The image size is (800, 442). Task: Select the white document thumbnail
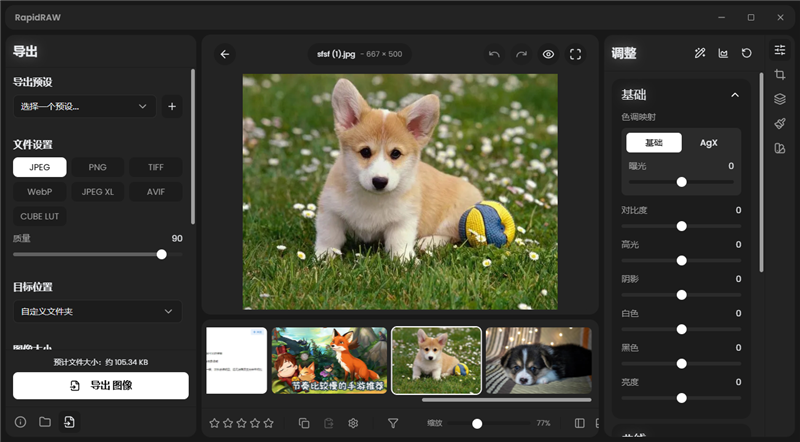click(x=237, y=360)
